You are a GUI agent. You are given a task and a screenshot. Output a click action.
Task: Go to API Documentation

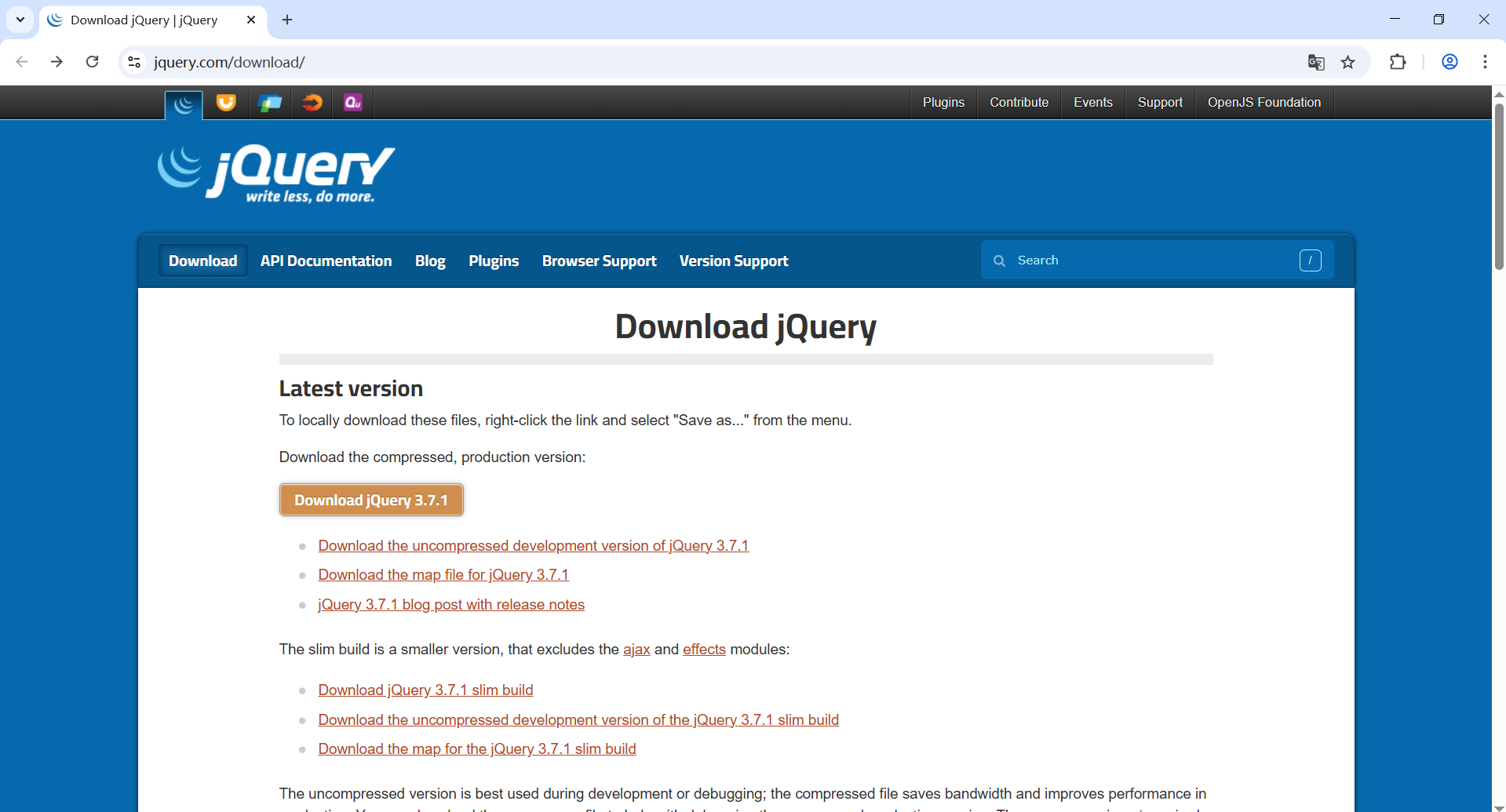click(x=326, y=260)
